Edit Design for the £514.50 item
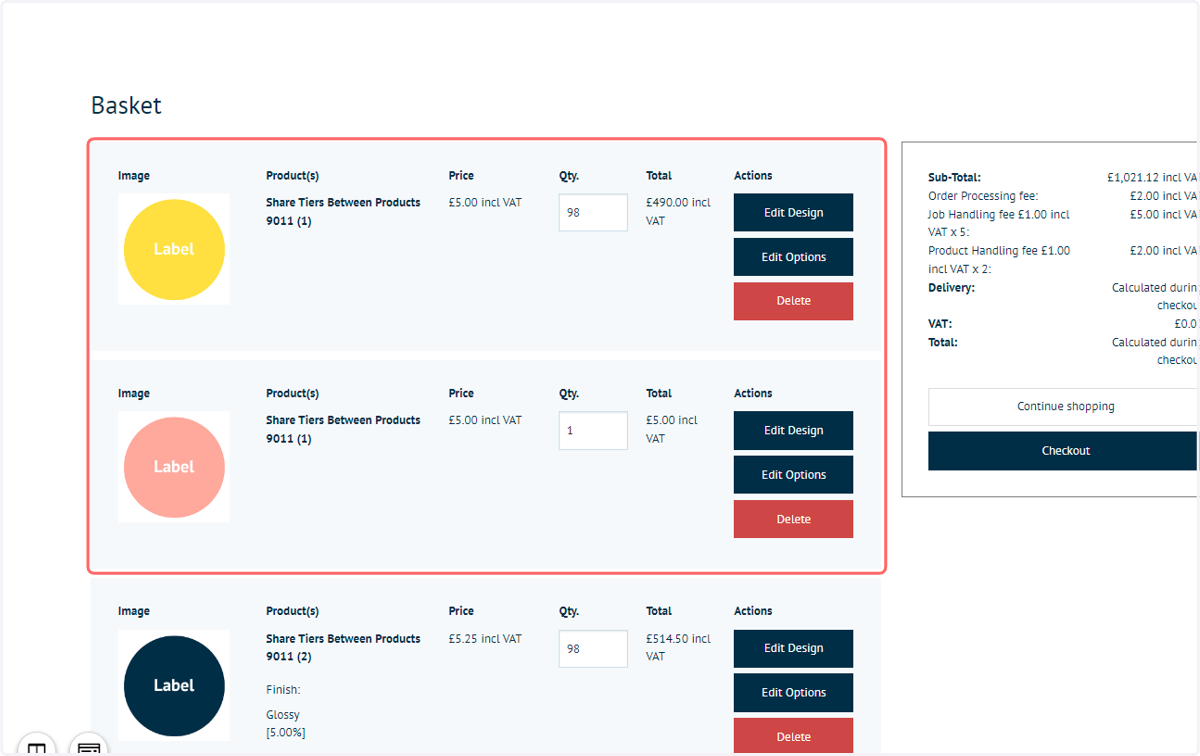1200x756 pixels. (793, 648)
